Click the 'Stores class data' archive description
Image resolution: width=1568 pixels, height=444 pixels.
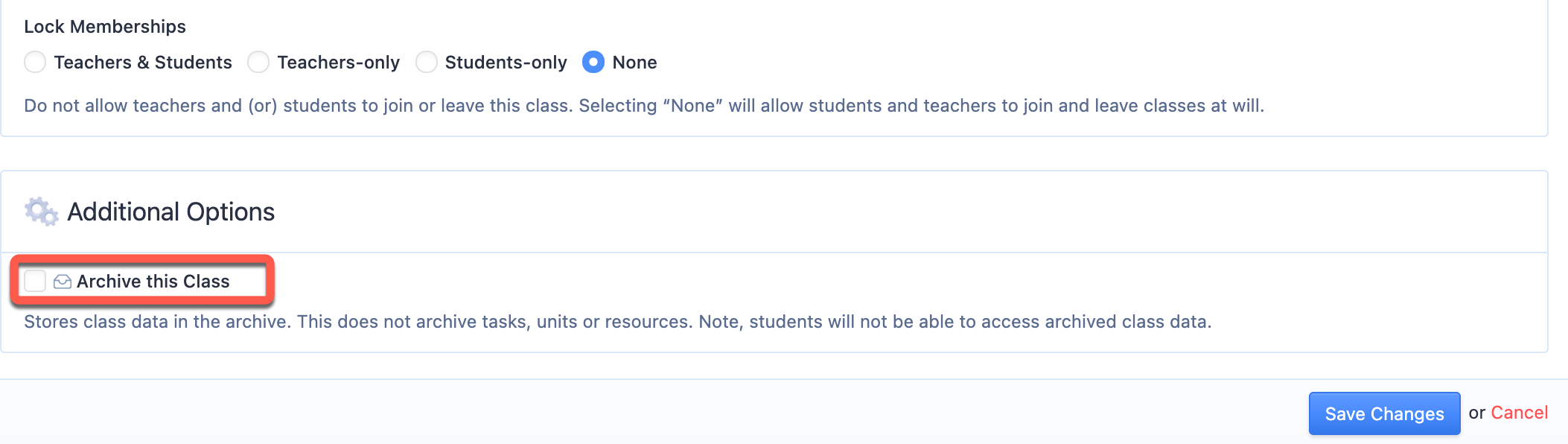point(618,322)
